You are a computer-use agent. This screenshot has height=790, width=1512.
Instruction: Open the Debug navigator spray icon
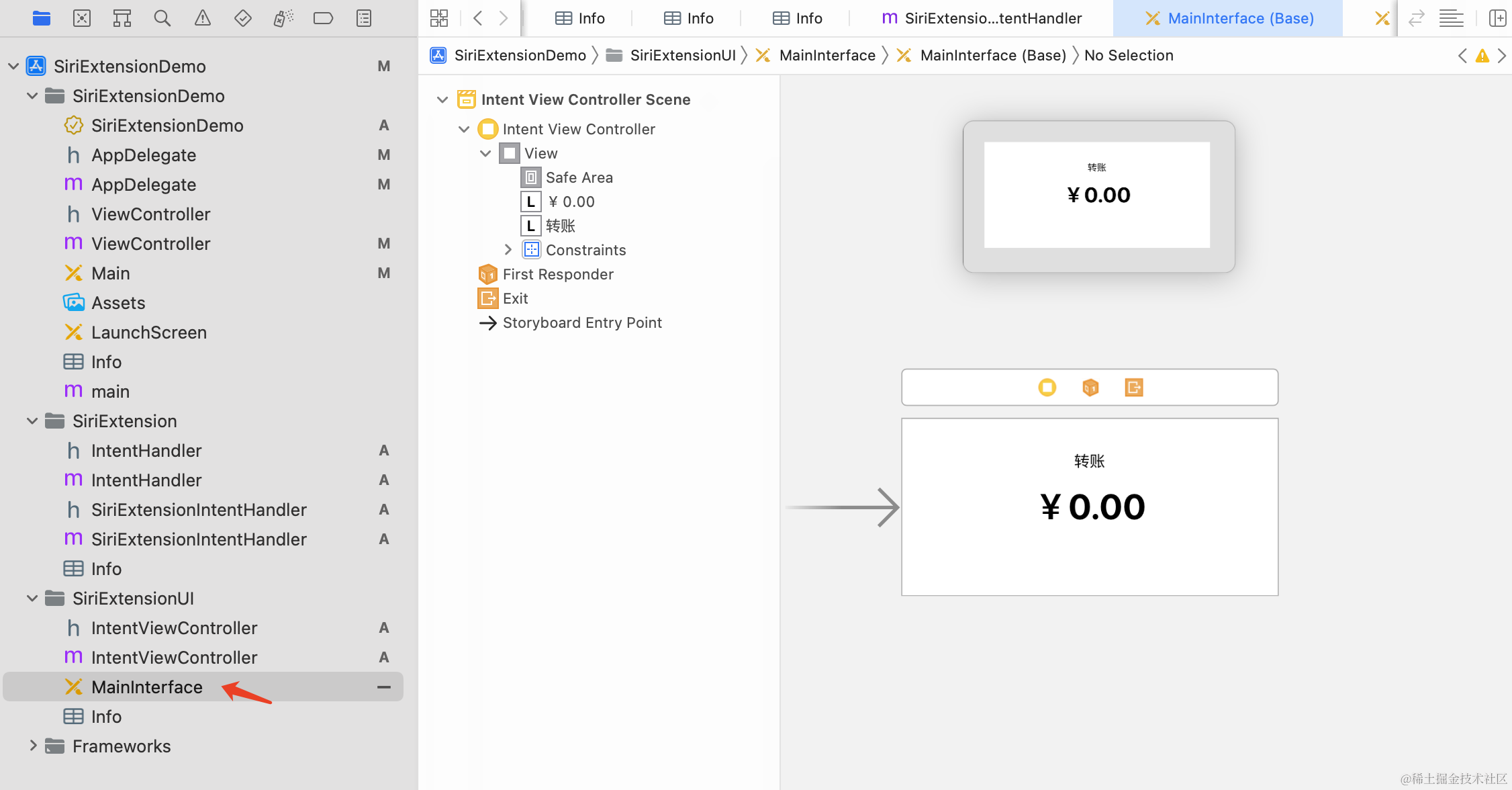tap(283, 18)
